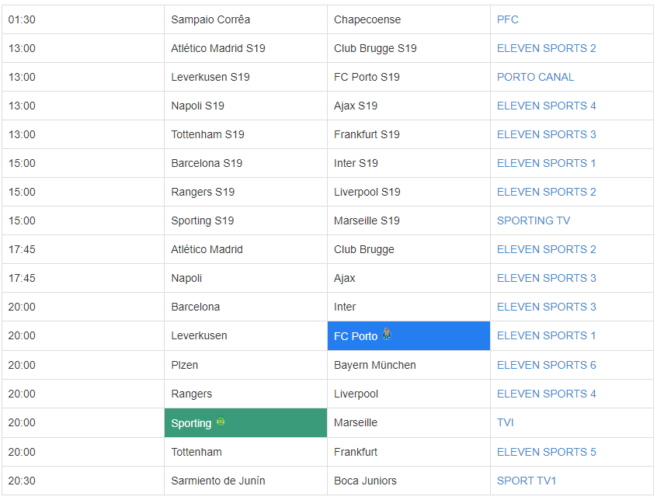Click the Frankfurt S19 cell
This screenshot has width=657, height=500.
click(409, 135)
